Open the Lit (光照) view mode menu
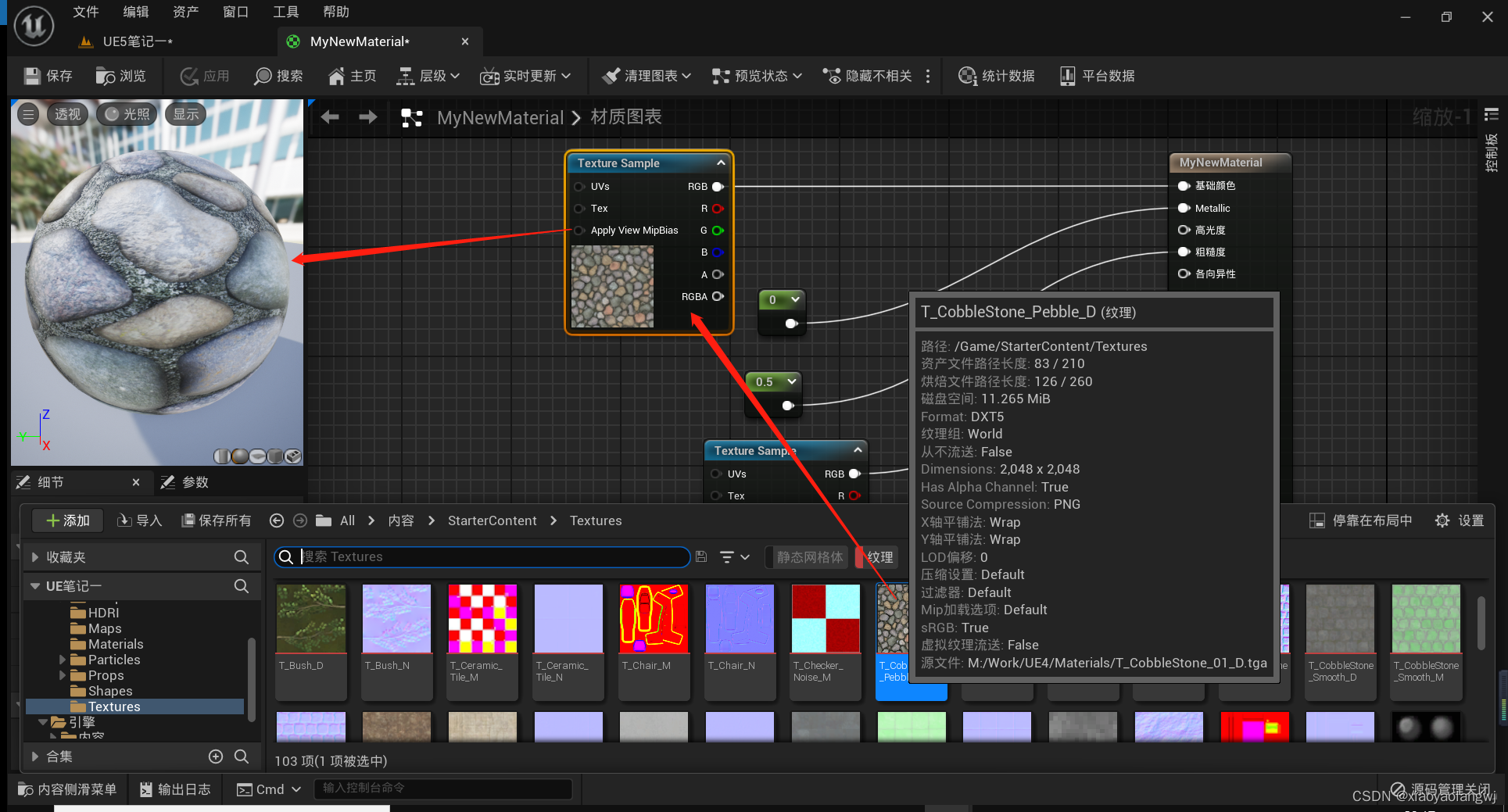The image size is (1508, 812). click(127, 114)
